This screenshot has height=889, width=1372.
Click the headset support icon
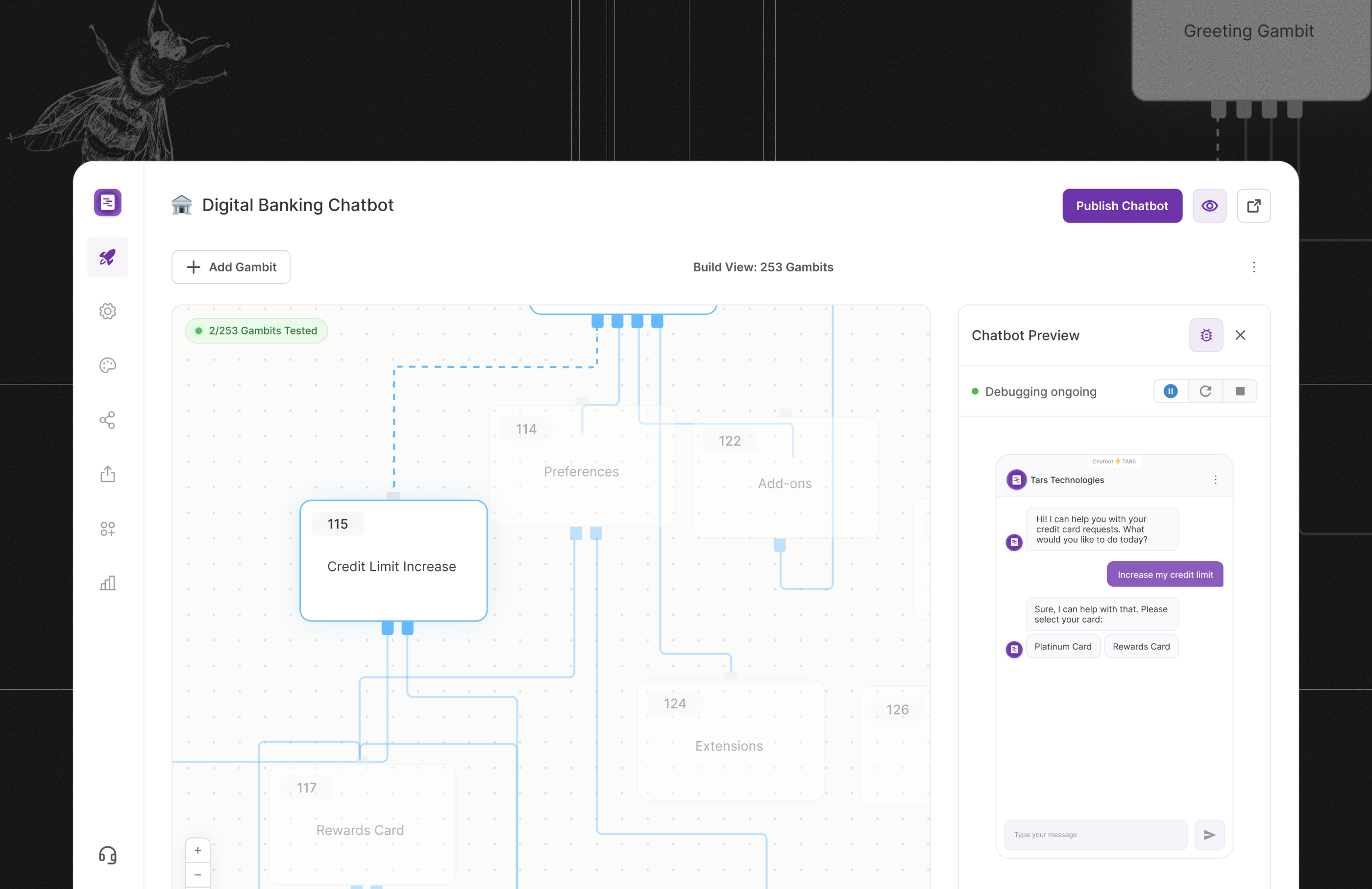[x=107, y=855]
